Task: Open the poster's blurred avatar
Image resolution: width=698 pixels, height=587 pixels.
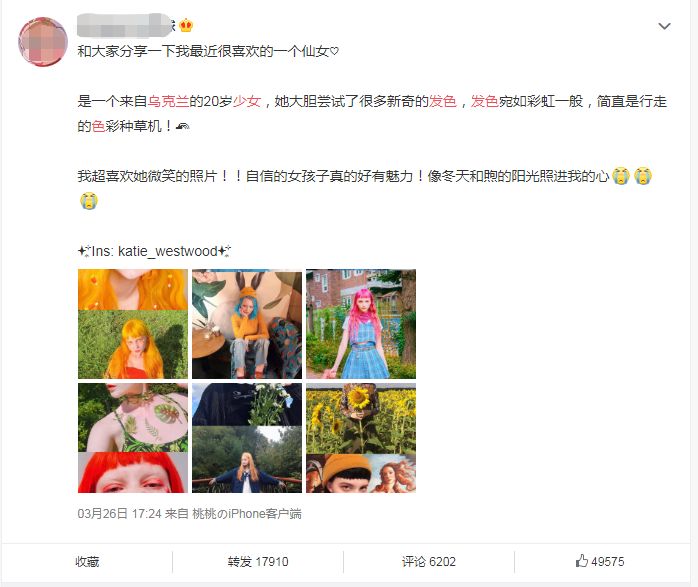Action: 43,42
